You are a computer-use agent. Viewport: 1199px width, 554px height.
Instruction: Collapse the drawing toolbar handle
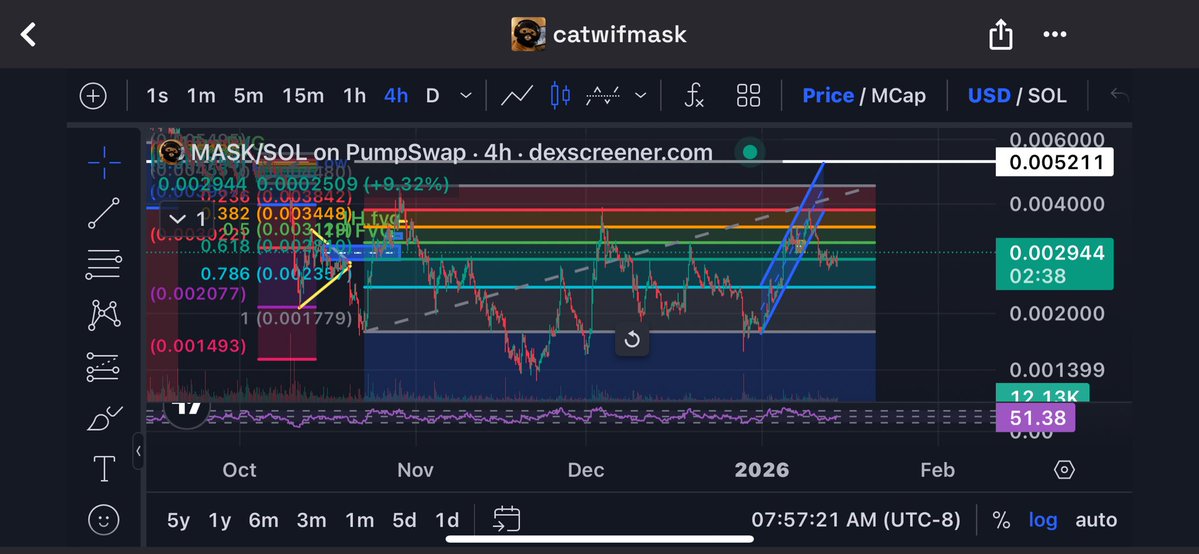(x=138, y=451)
